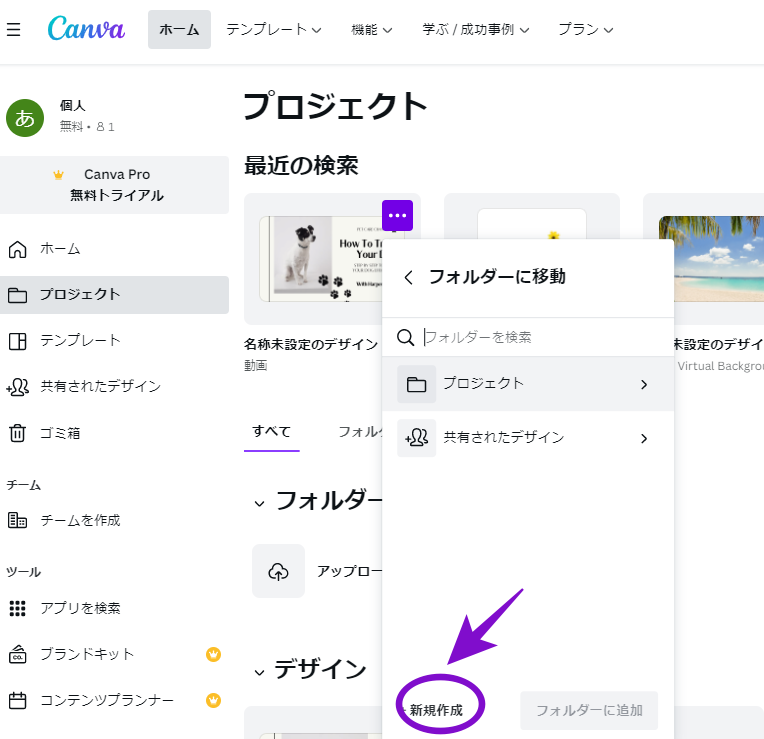Click the crown badge beside ブランドキット

pyautogui.click(x=213, y=654)
